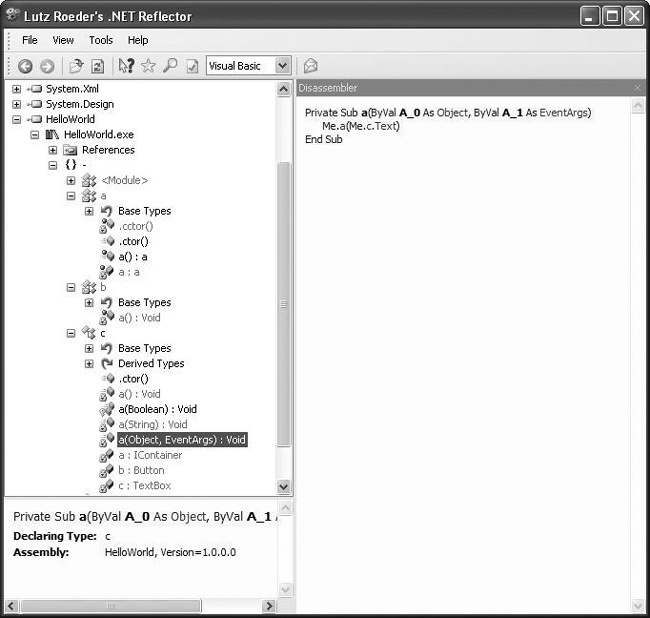Click the Me.a(Me.c.Text) code line
Viewport: 650px width, 618px height.
[361, 126]
